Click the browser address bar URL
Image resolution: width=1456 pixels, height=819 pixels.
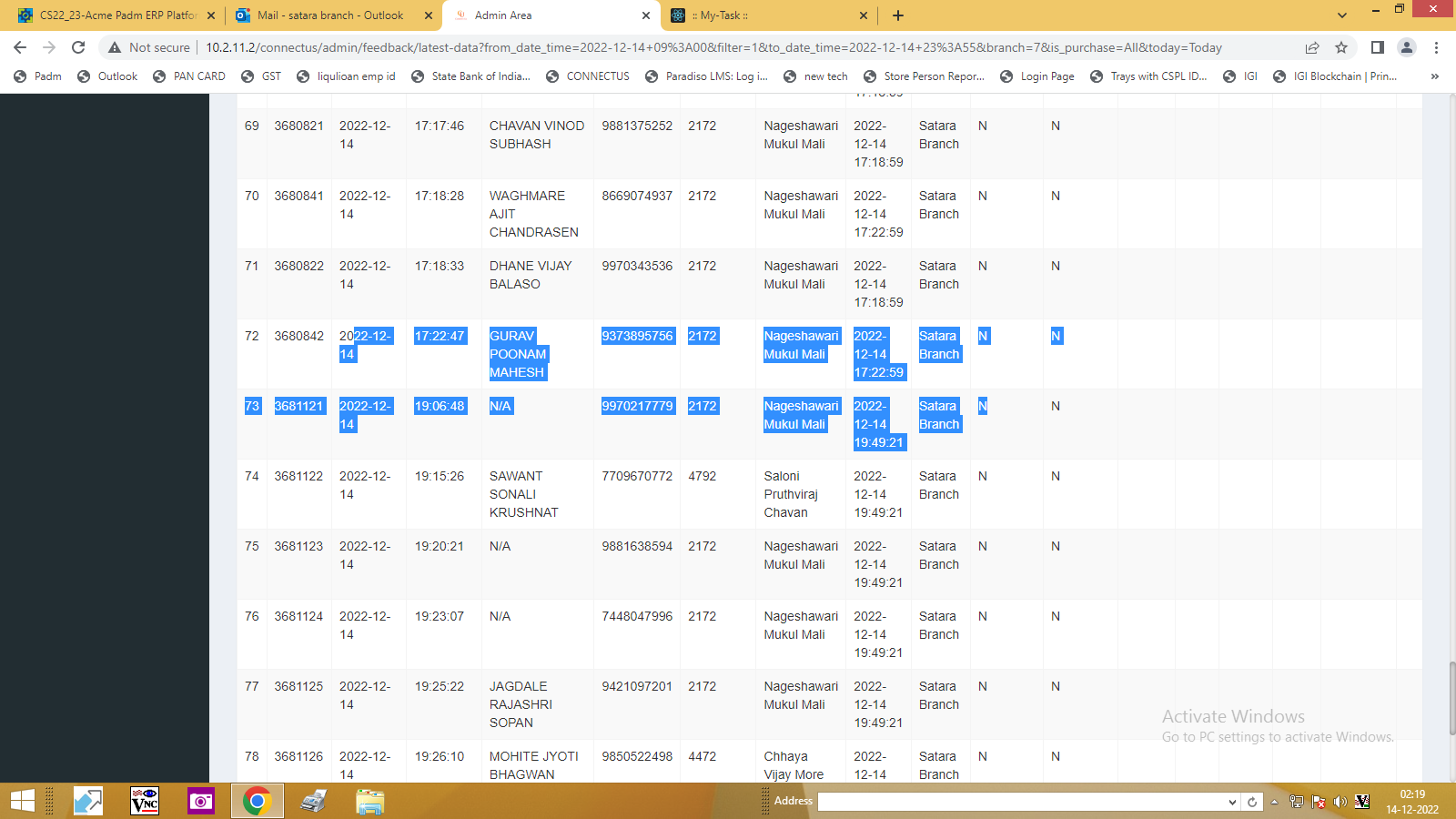pos(713,47)
